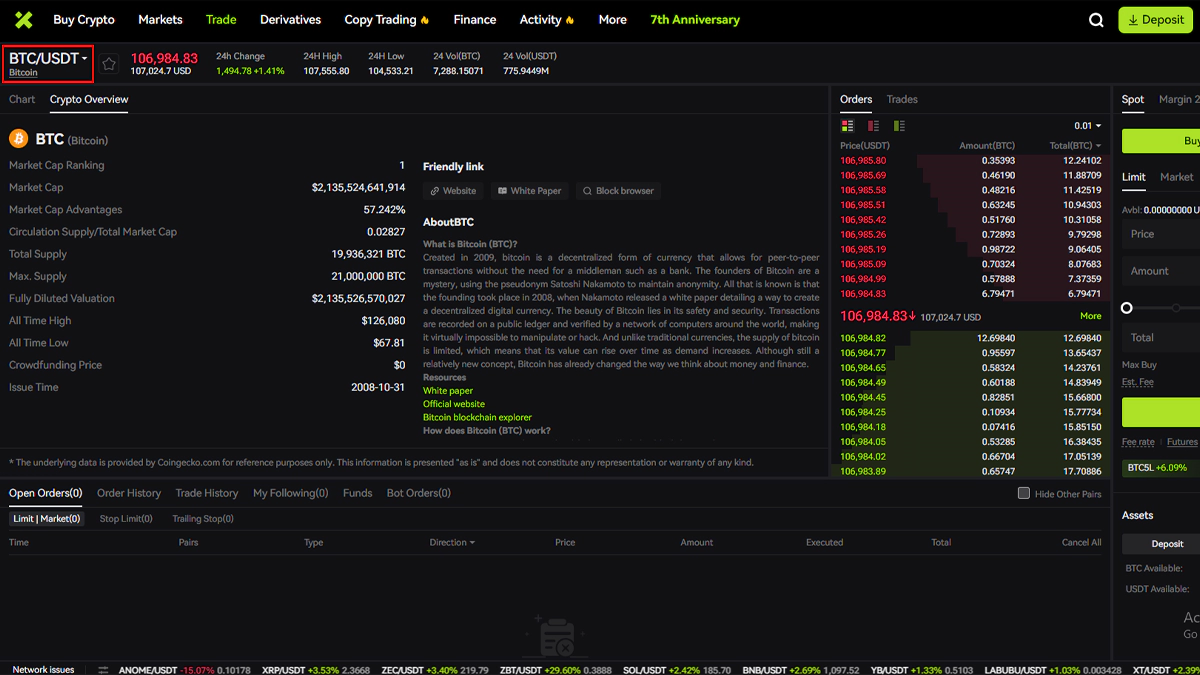The image size is (1200, 675).
Task: Open the search magnifier icon
Action: tap(1096, 20)
